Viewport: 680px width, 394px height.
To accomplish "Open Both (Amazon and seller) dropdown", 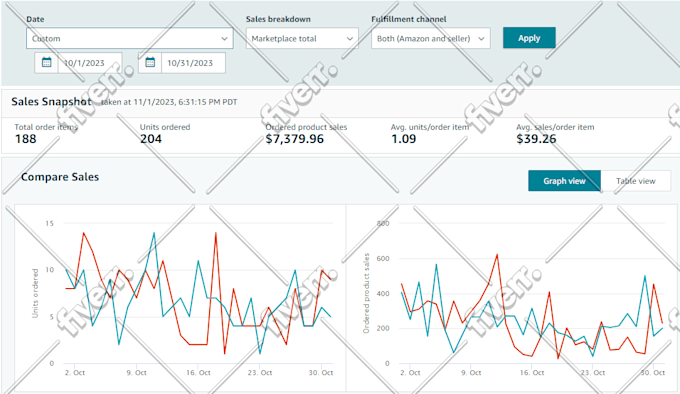I will click(x=431, y=38).
